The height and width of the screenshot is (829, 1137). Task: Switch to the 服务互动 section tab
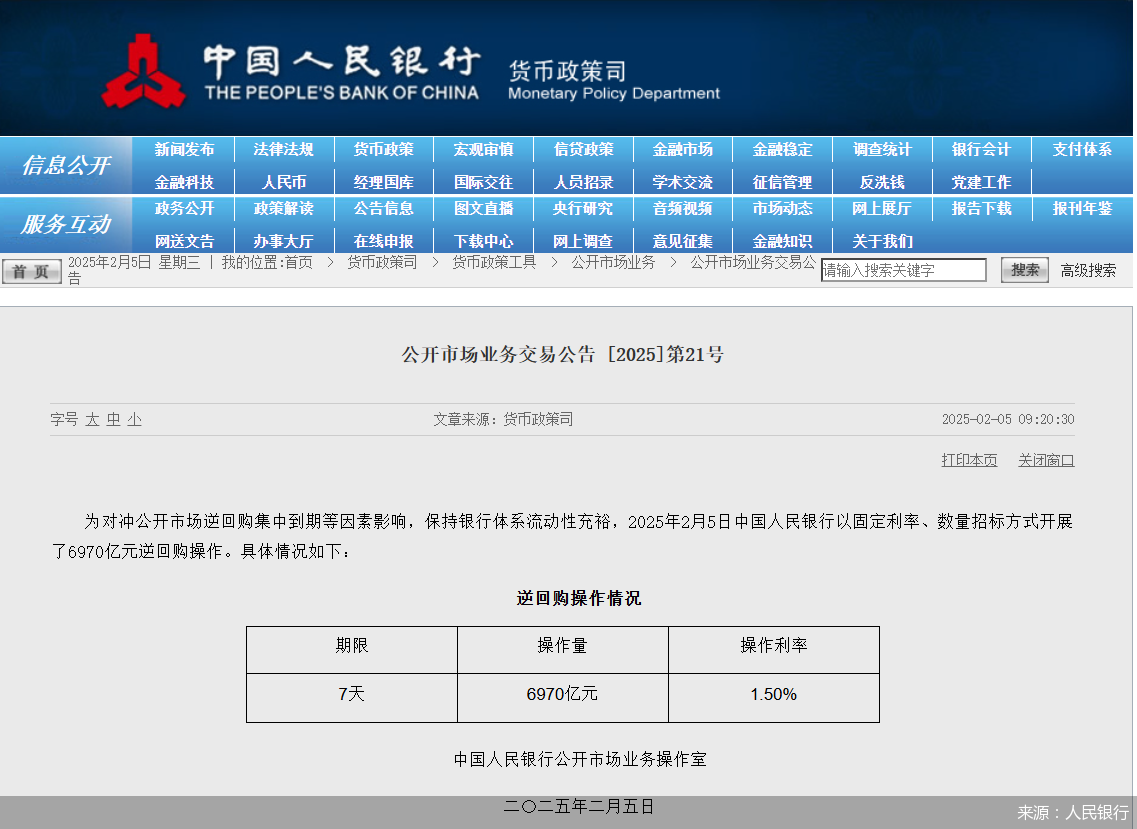pos(65,226)
